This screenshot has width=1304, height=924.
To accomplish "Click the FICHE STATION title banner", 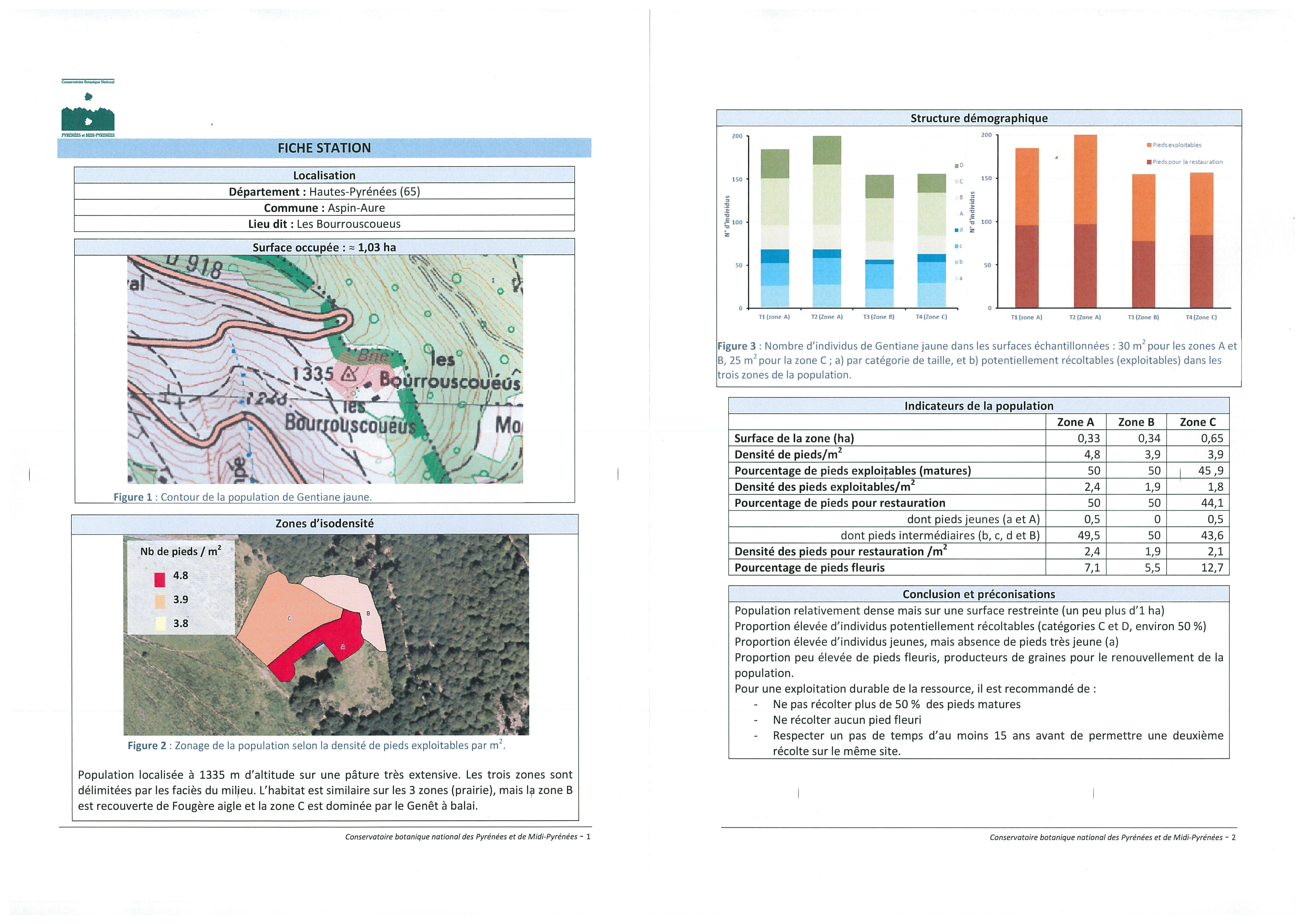I will coord(324,148).
